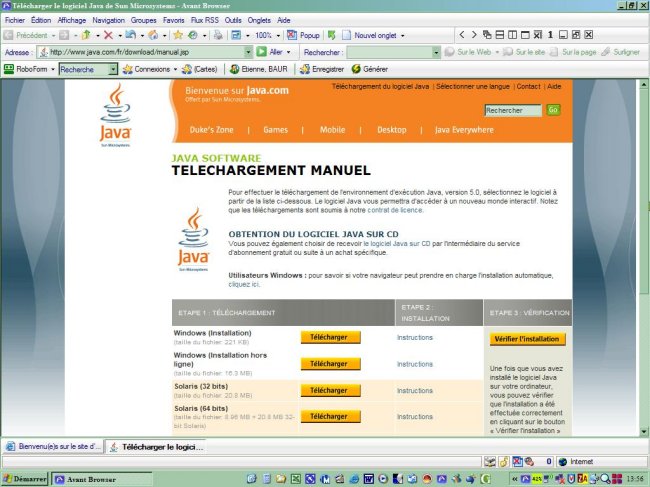Expand the Rechercher search box dropdown
This screenshot has height=487, width=650.
click(x=436, y=52)
